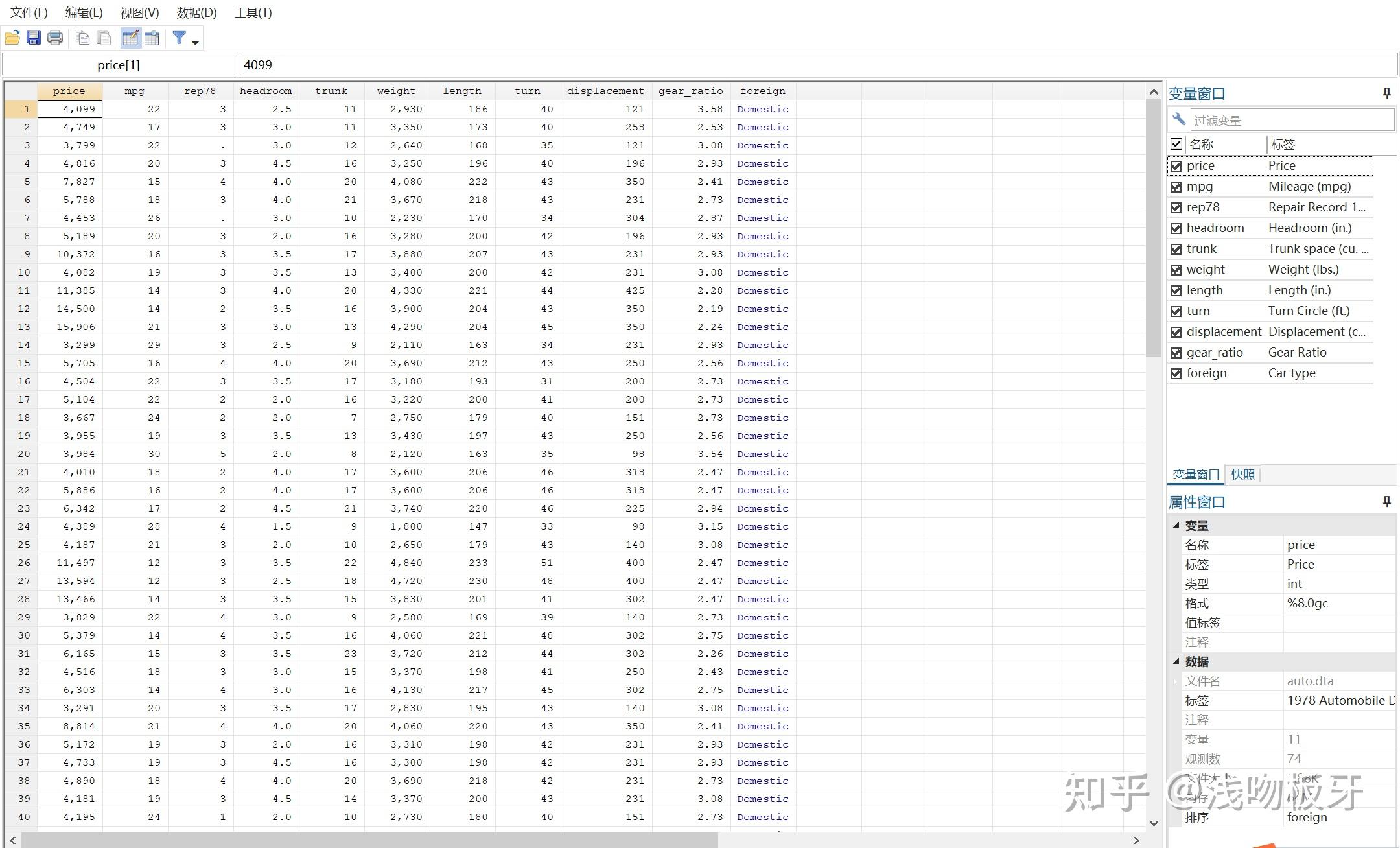This screenshot has width=1400, height=848.
Task: Open the 数据(D) menu
Action: coord(196,12)
